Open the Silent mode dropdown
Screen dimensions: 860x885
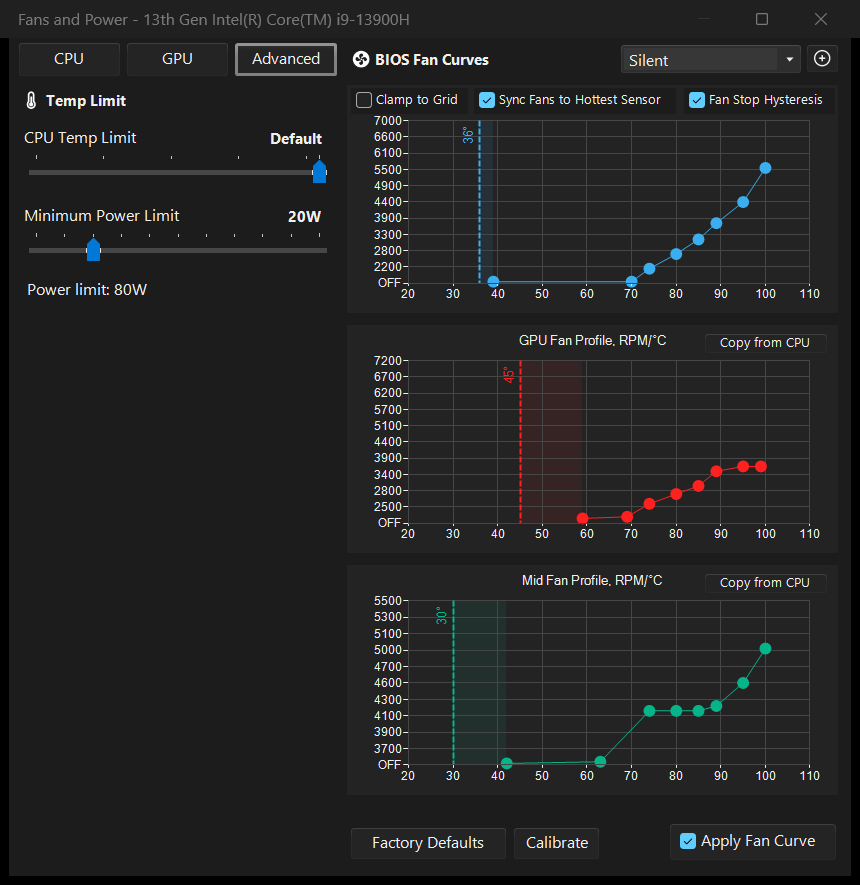tap(710, 59)
